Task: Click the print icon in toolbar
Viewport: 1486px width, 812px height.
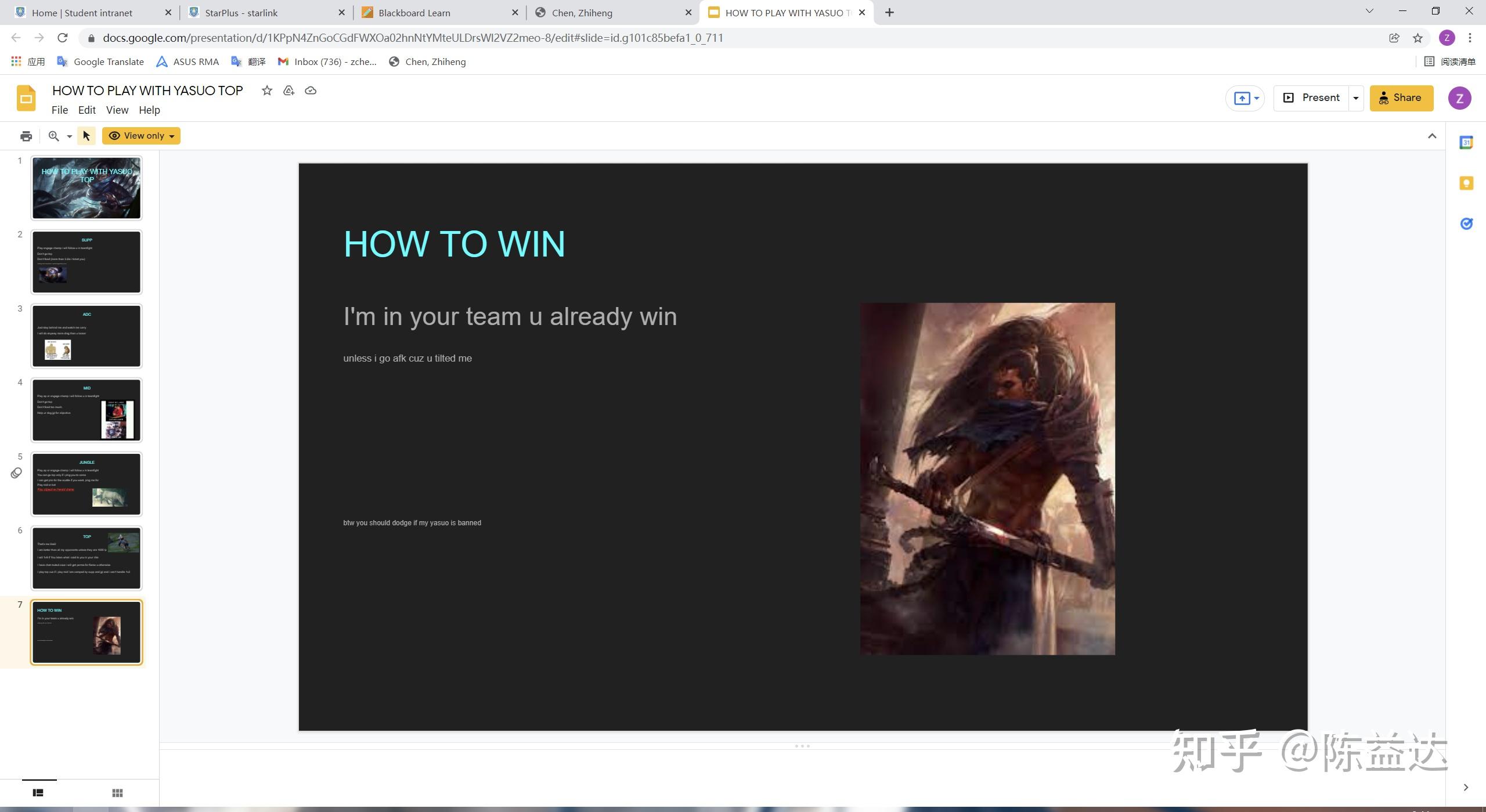Action: [26, 136]
